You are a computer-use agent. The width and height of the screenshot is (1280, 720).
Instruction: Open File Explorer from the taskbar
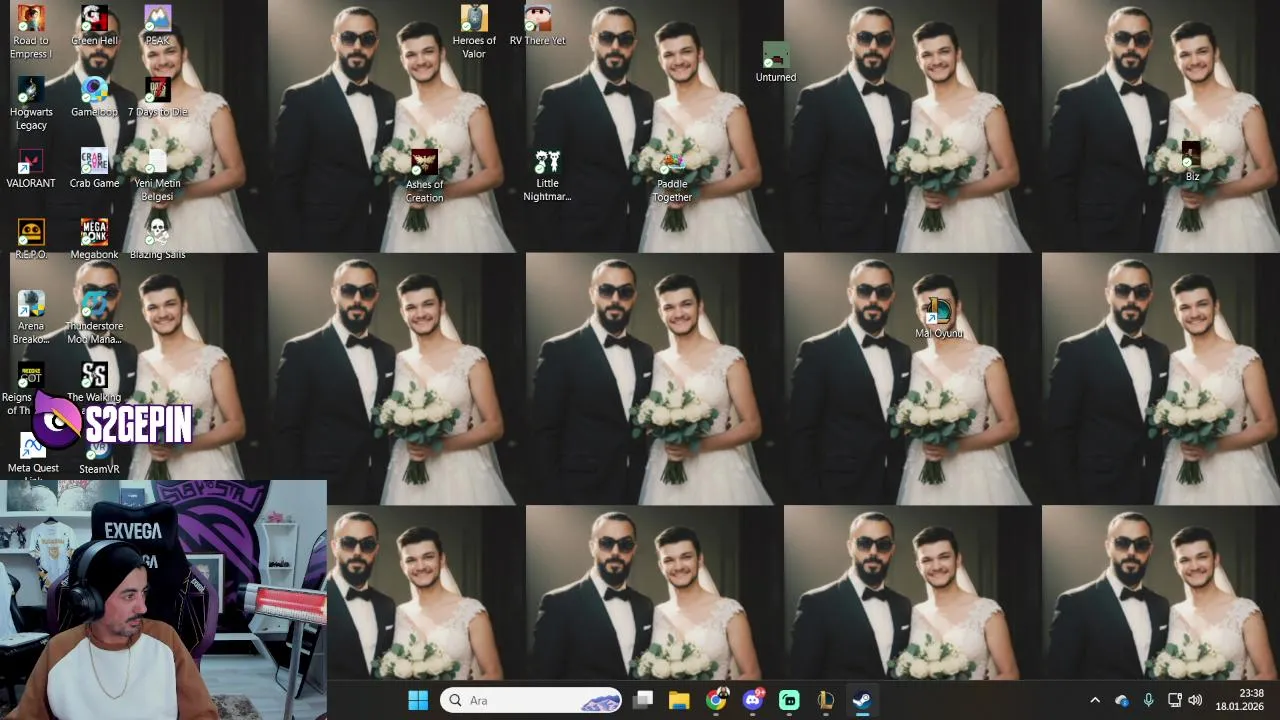(679, 700)
